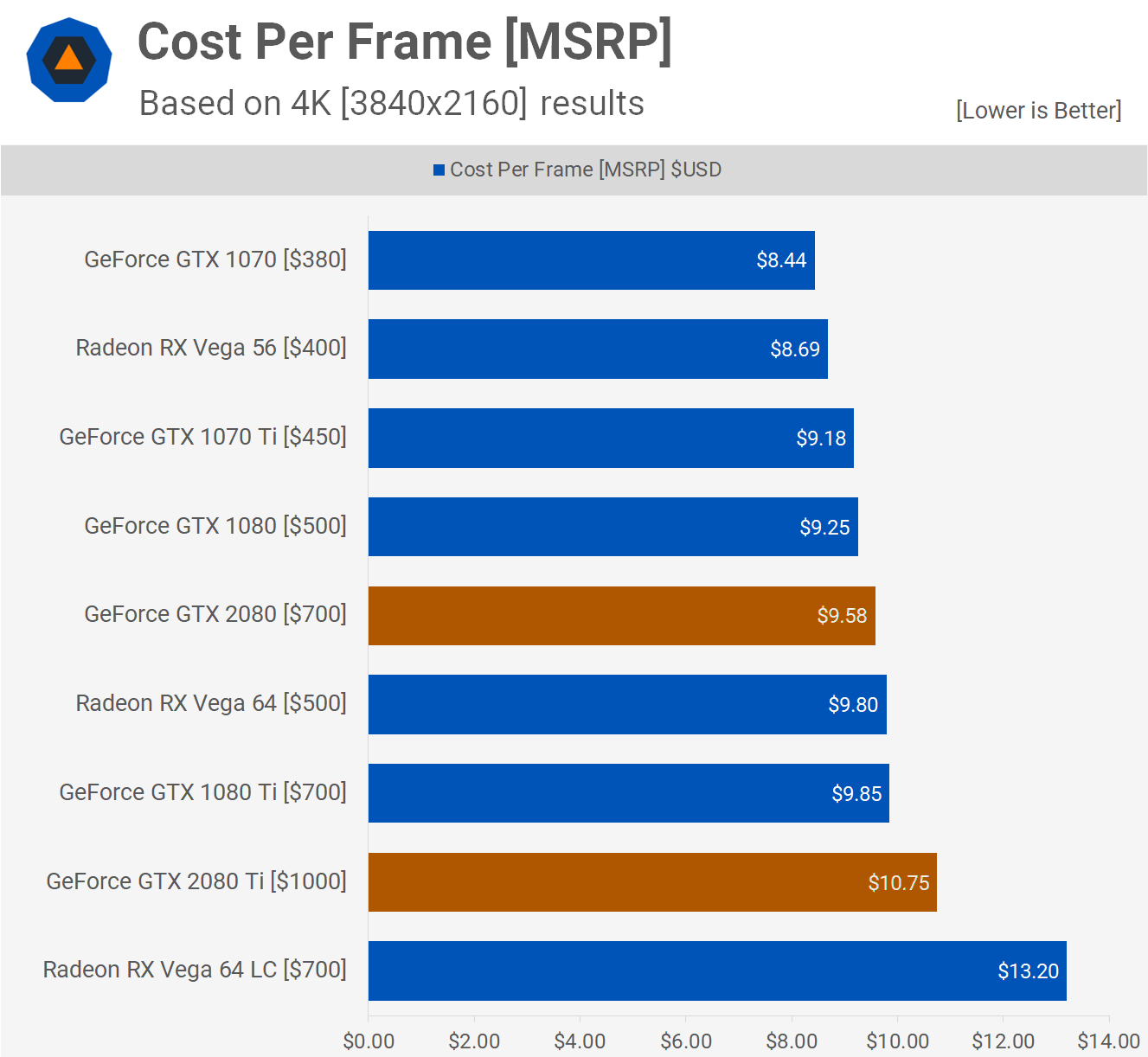Click the $9.18 bar value

pos(821,439)
